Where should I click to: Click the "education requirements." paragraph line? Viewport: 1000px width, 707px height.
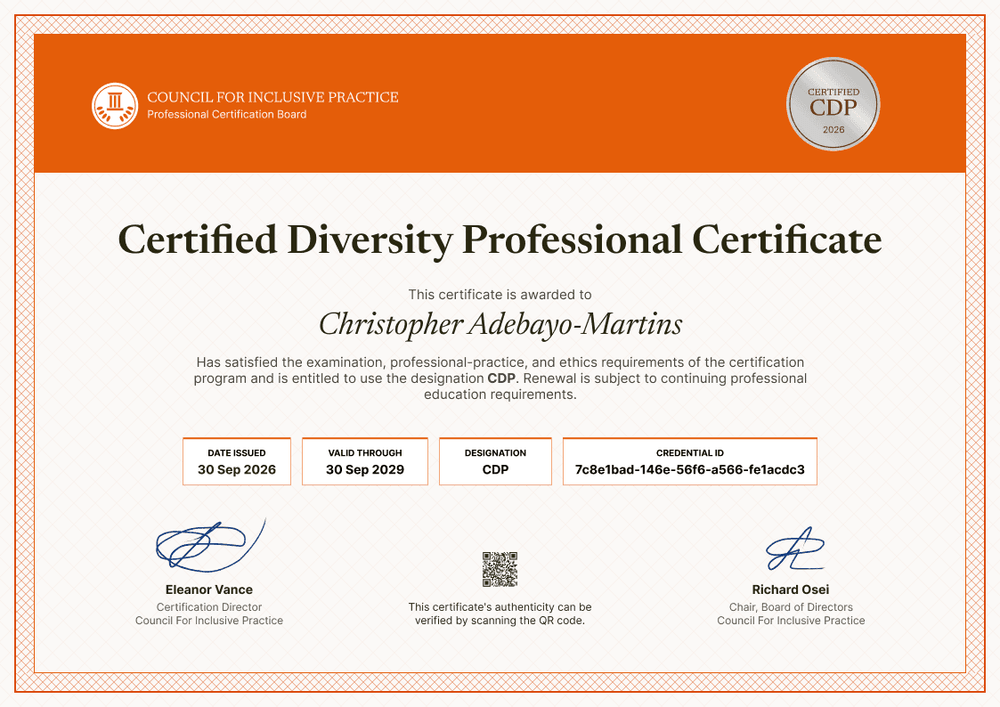(500, 395)
